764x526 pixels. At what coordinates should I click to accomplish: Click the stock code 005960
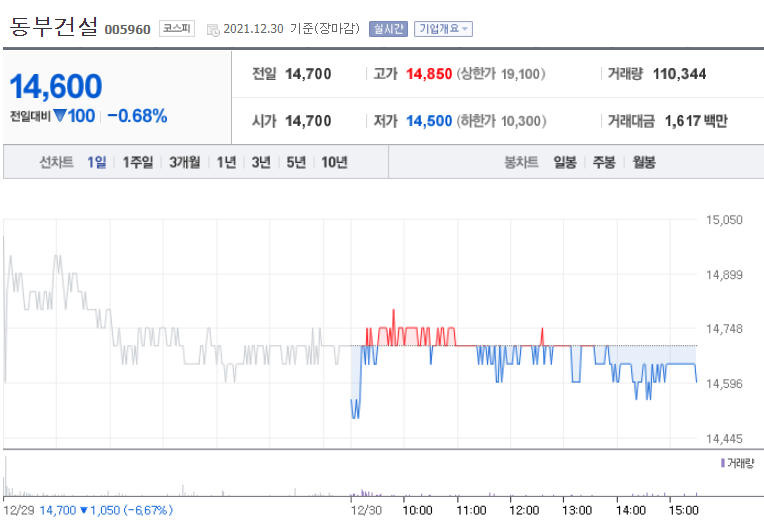point(128,30)
